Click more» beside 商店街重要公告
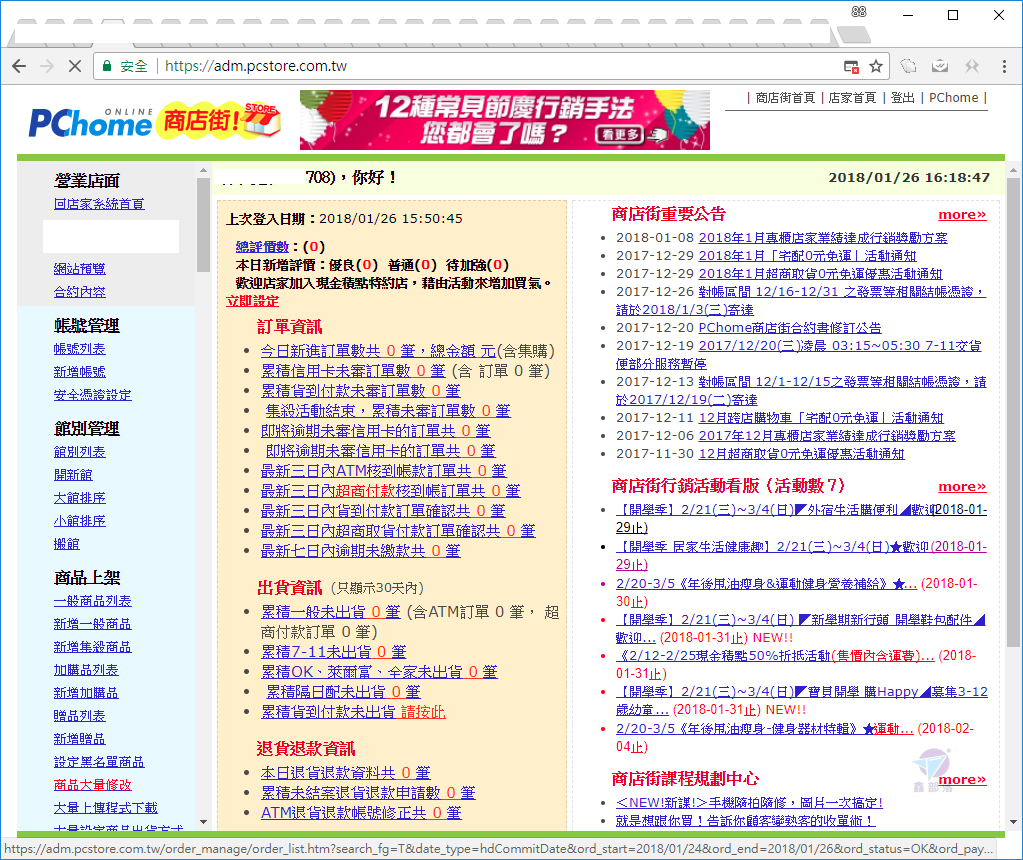Viewport: 1023px width, 860px height. pos(962,215)
